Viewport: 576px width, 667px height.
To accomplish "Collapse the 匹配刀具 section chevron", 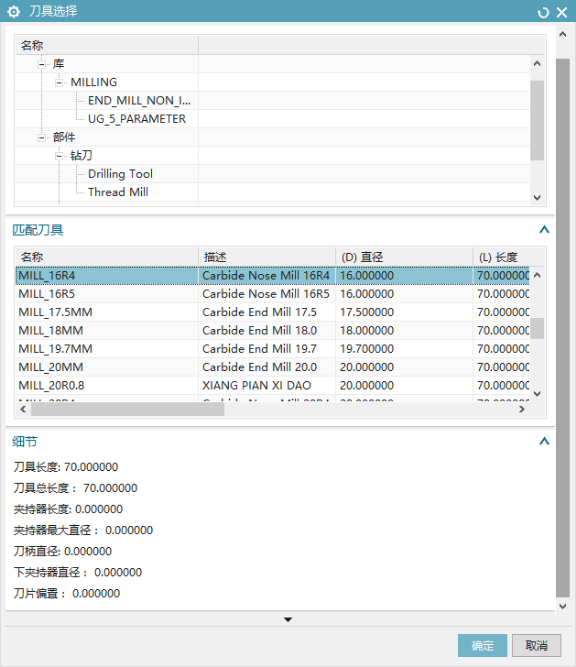I will 544,230.
